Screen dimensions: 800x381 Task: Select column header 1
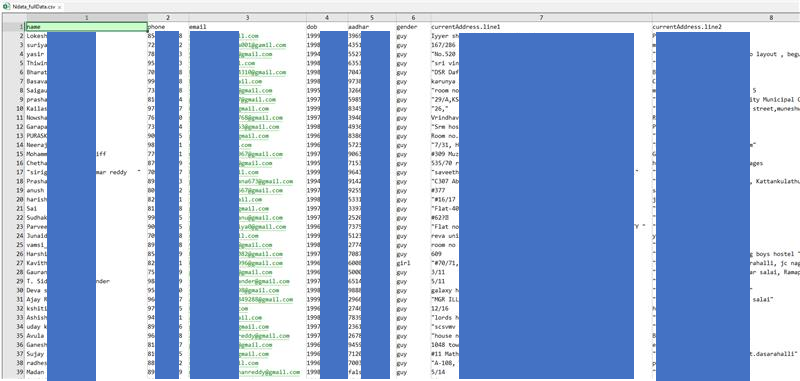(x=86, y=18)
